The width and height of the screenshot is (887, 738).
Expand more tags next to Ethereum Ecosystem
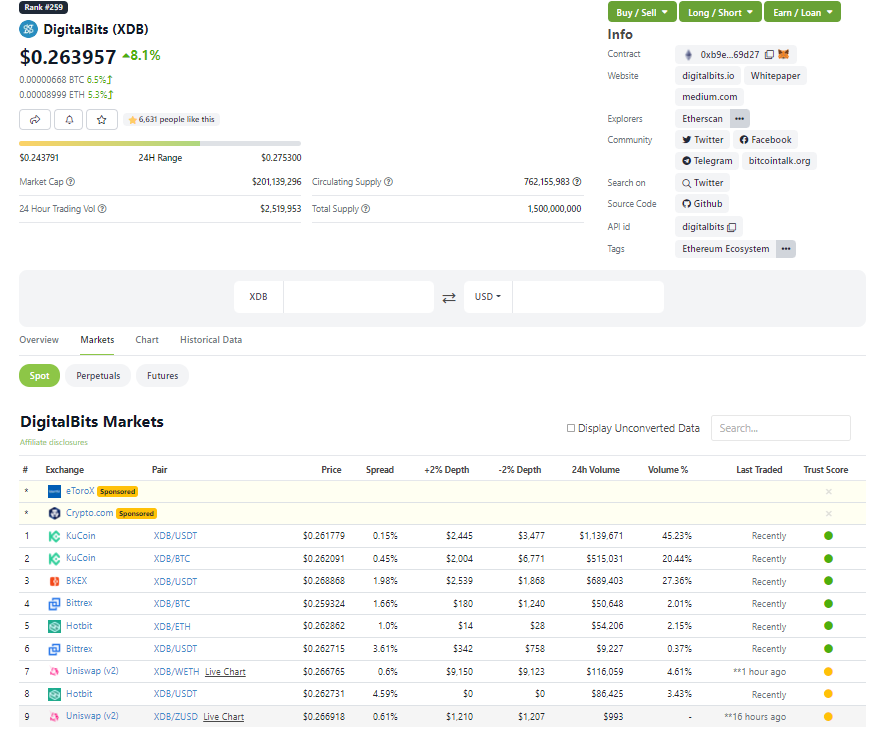(786, 249)
